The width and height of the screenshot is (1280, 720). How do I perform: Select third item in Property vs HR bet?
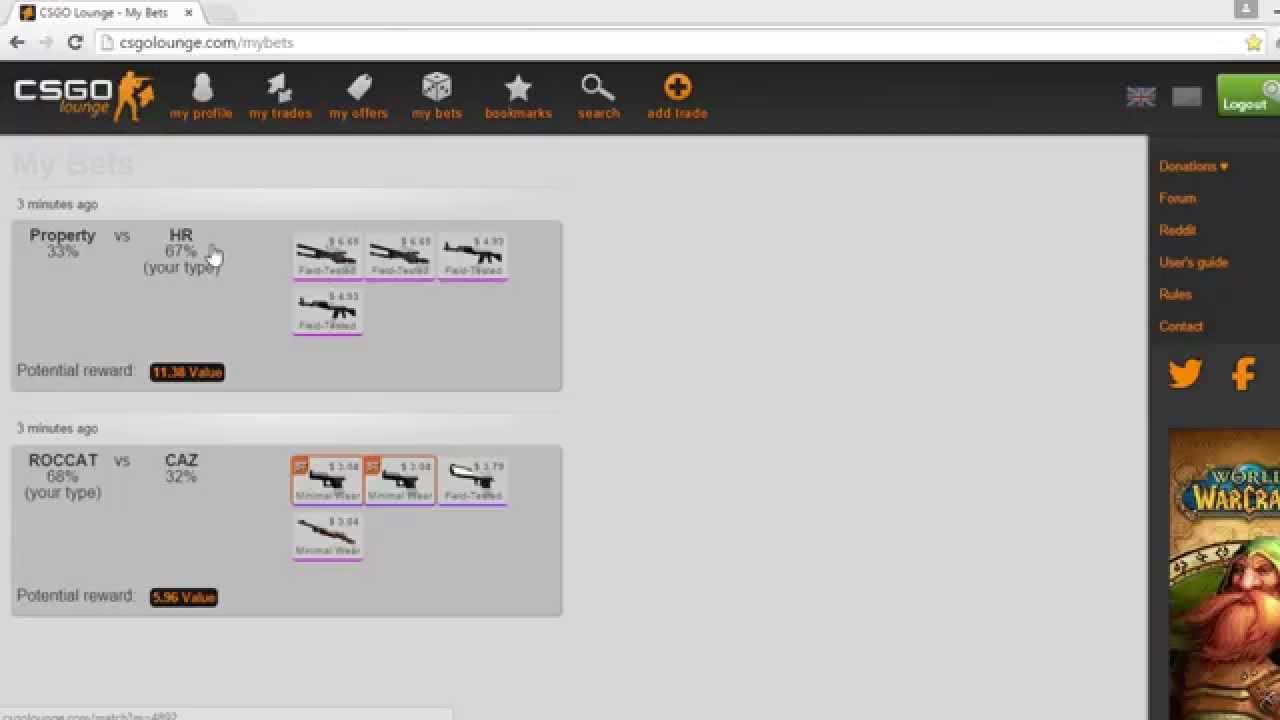pyautogui.click(x=473, y=257)
